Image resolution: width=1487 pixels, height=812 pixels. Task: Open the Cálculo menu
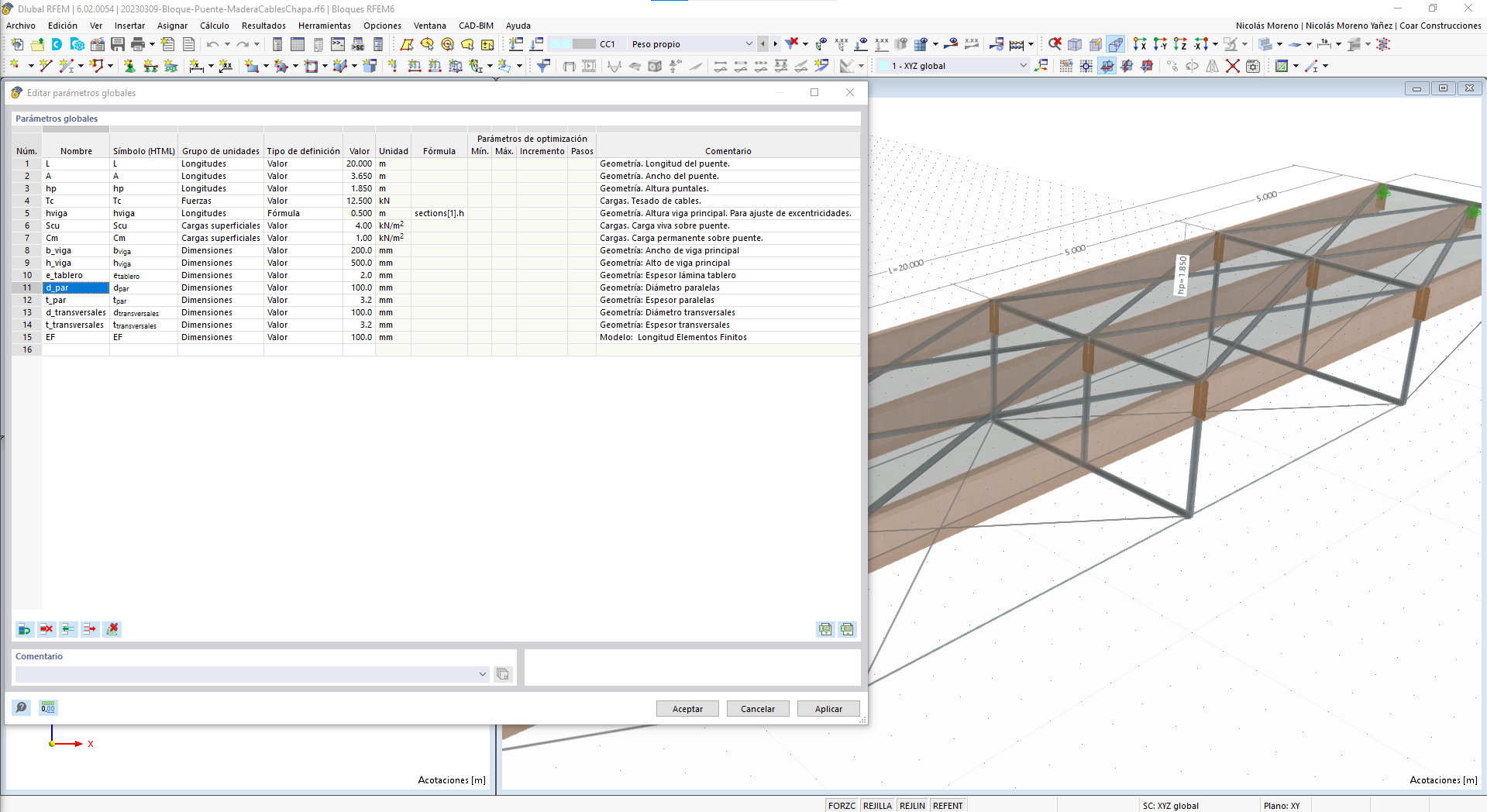[x=215, y=26]
